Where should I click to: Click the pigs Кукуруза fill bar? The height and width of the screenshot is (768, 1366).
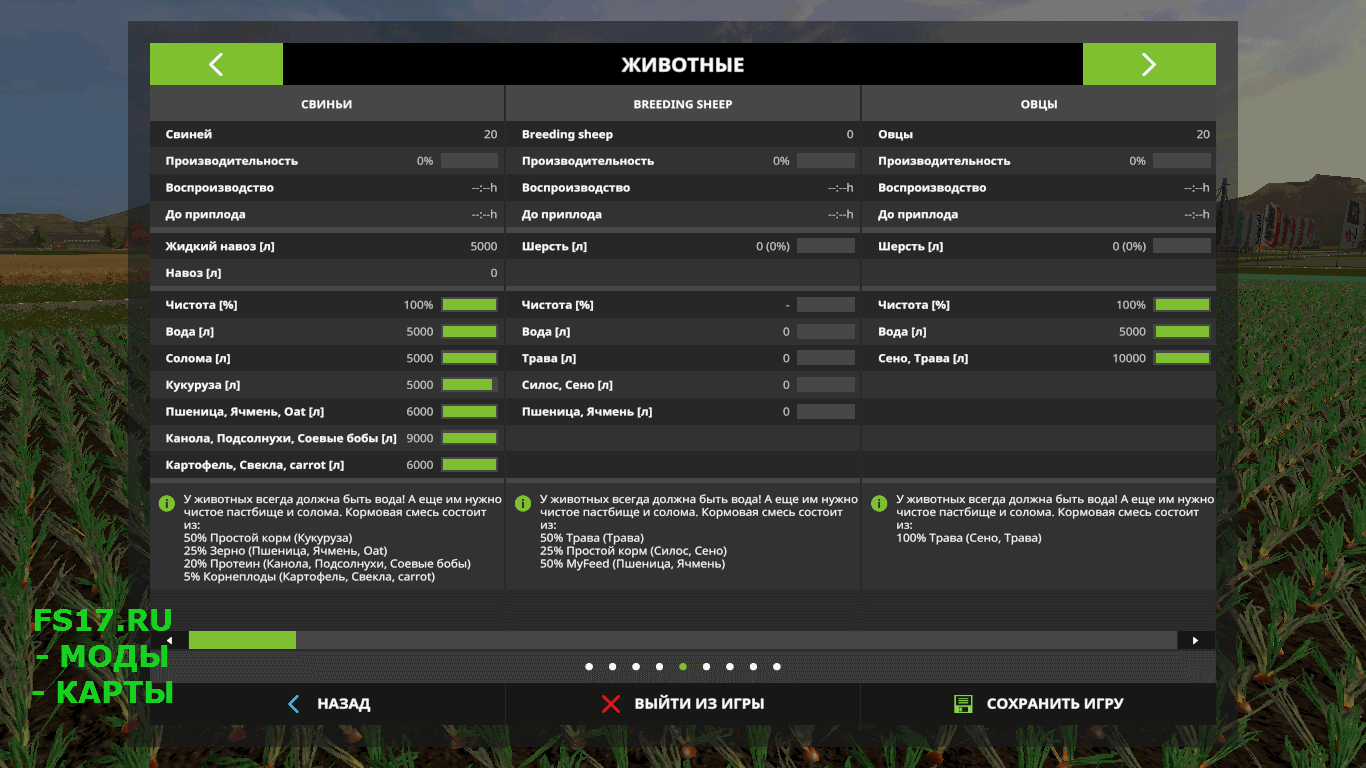coord(469,385)
